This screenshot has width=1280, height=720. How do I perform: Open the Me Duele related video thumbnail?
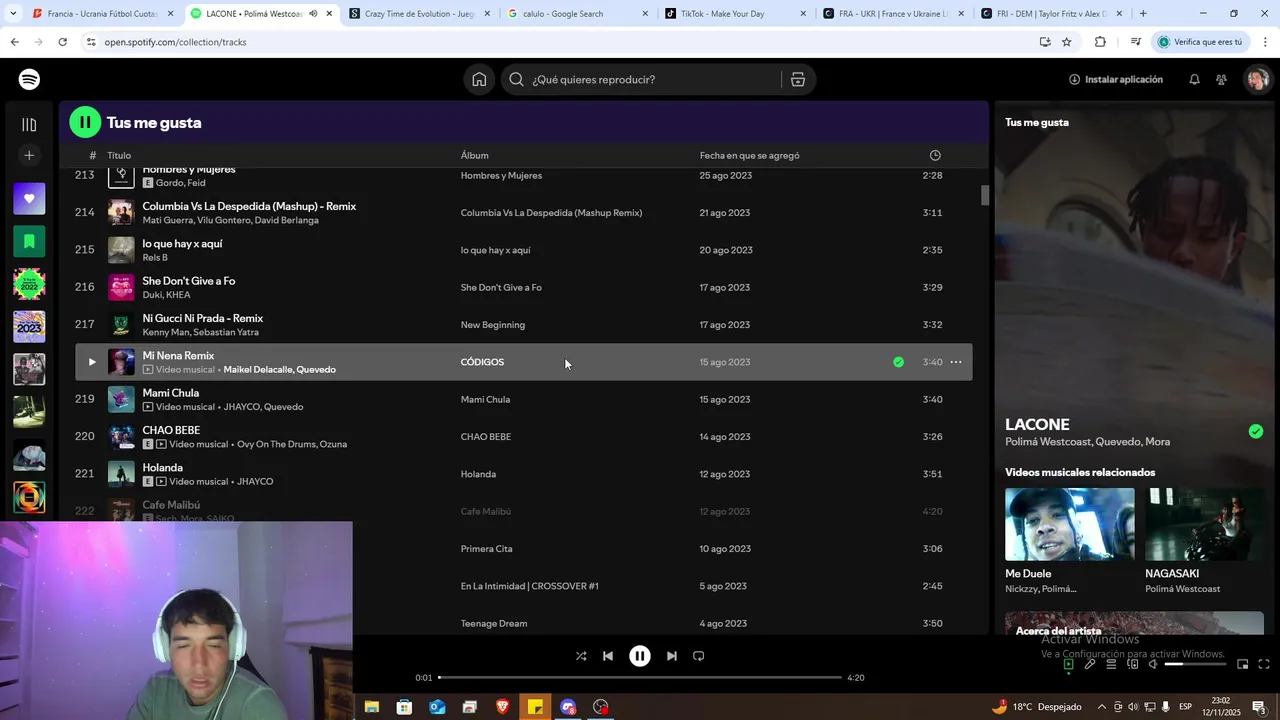1070,524
